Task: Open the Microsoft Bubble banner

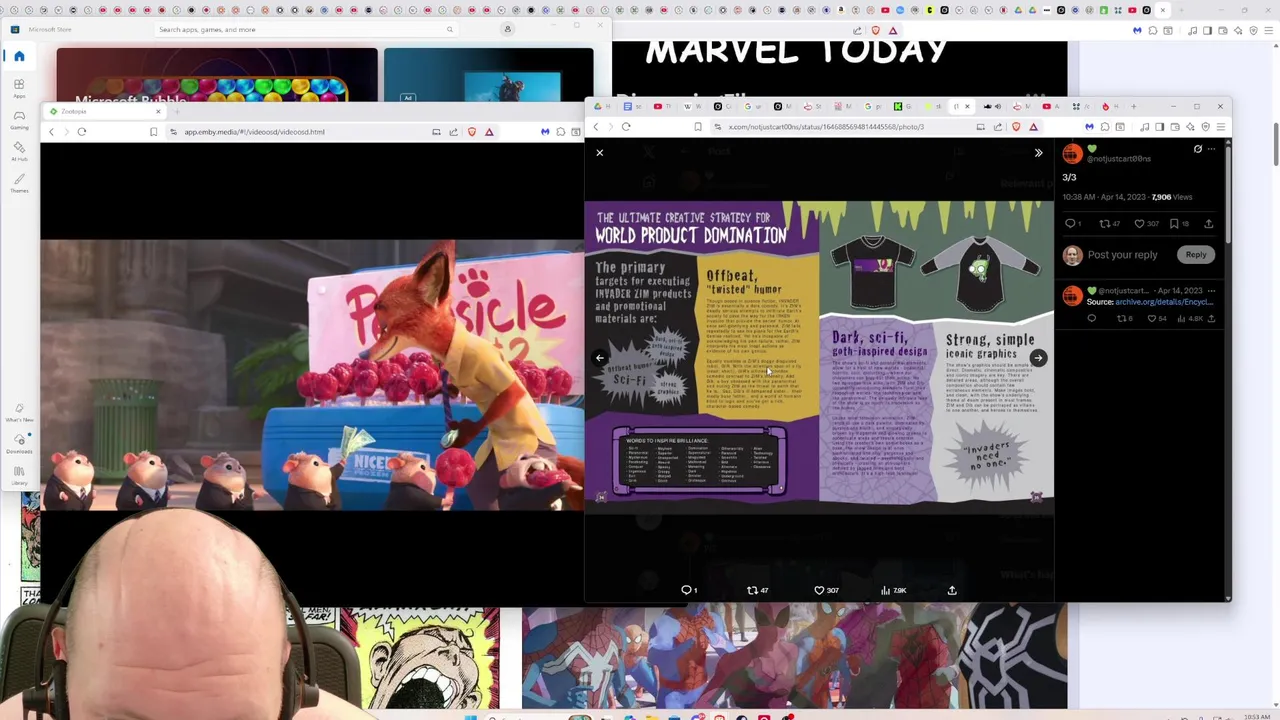Action: click(x=217, y=75)
